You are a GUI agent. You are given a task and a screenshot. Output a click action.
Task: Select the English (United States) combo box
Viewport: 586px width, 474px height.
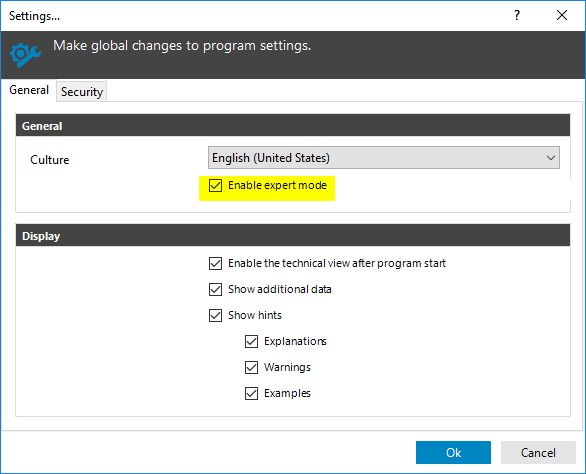click(x=384, y=158)
